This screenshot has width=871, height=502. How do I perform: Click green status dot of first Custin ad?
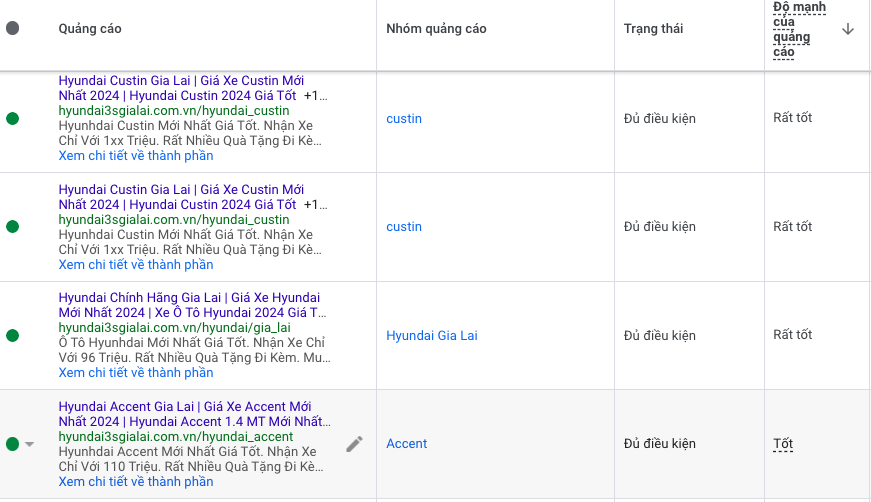[x=12, y=118]
